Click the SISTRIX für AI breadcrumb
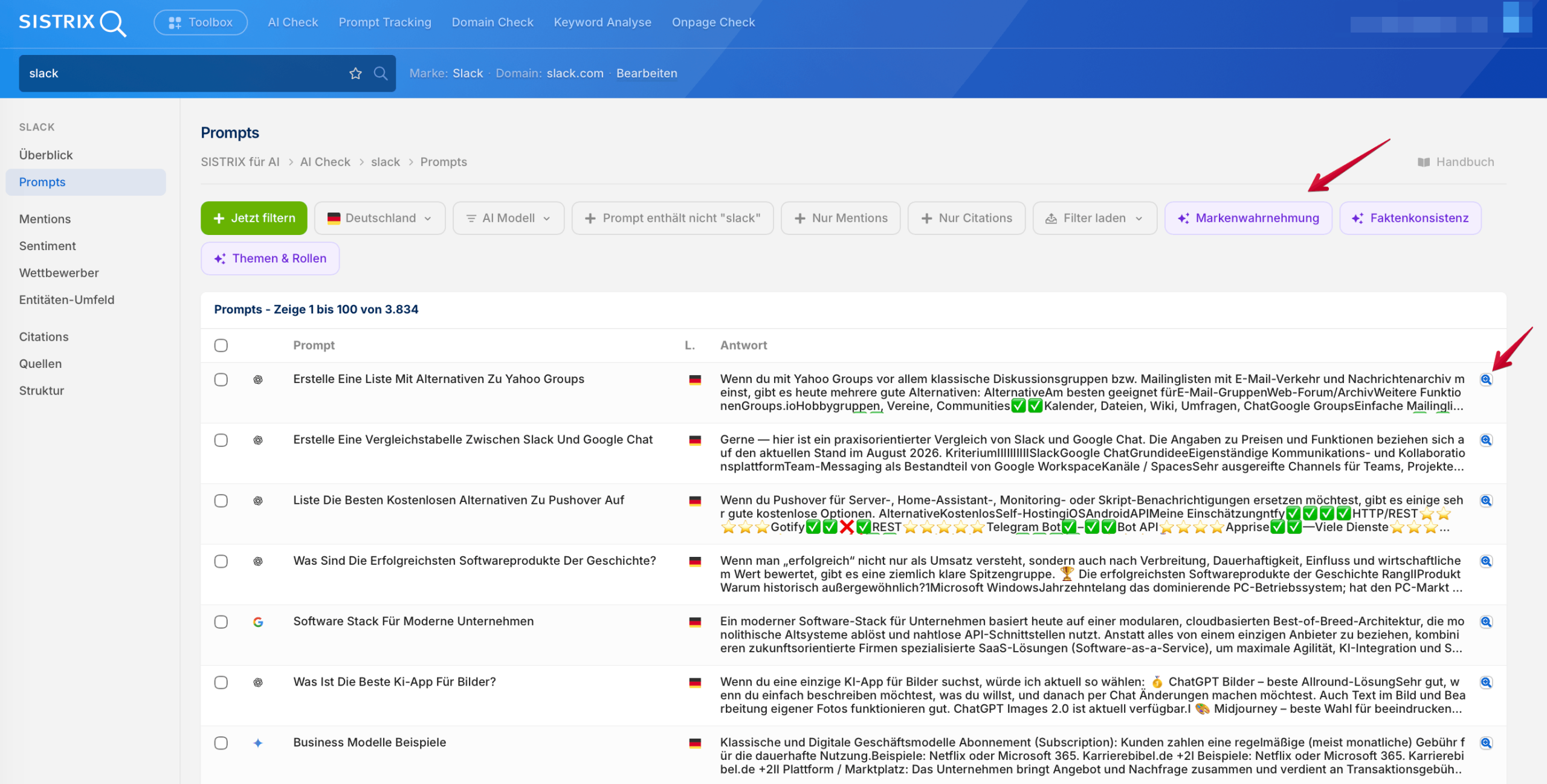This screenshot has height=784, width=1547. click(240, 162)
